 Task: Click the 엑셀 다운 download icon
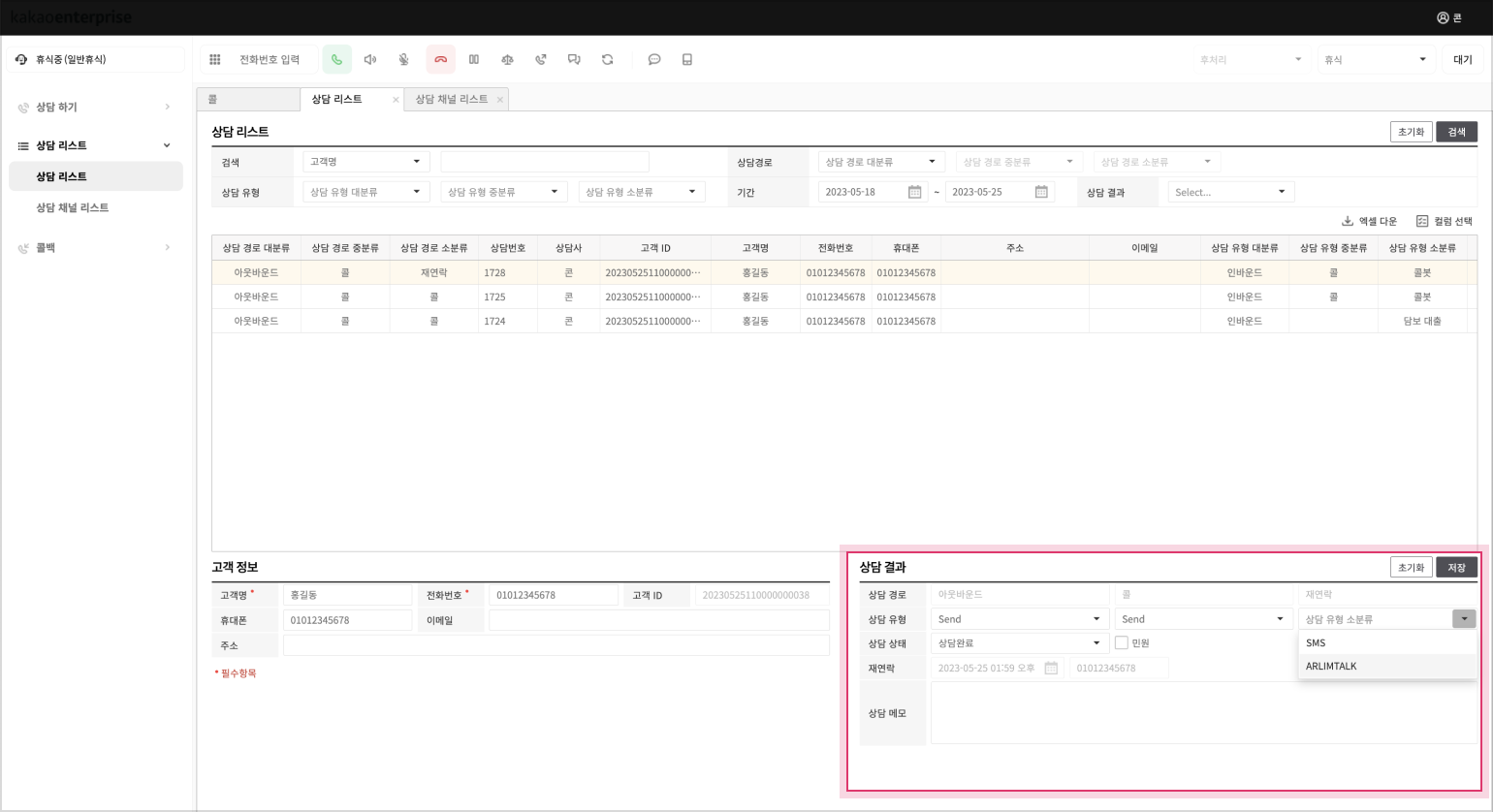[x=1348, y=221]
